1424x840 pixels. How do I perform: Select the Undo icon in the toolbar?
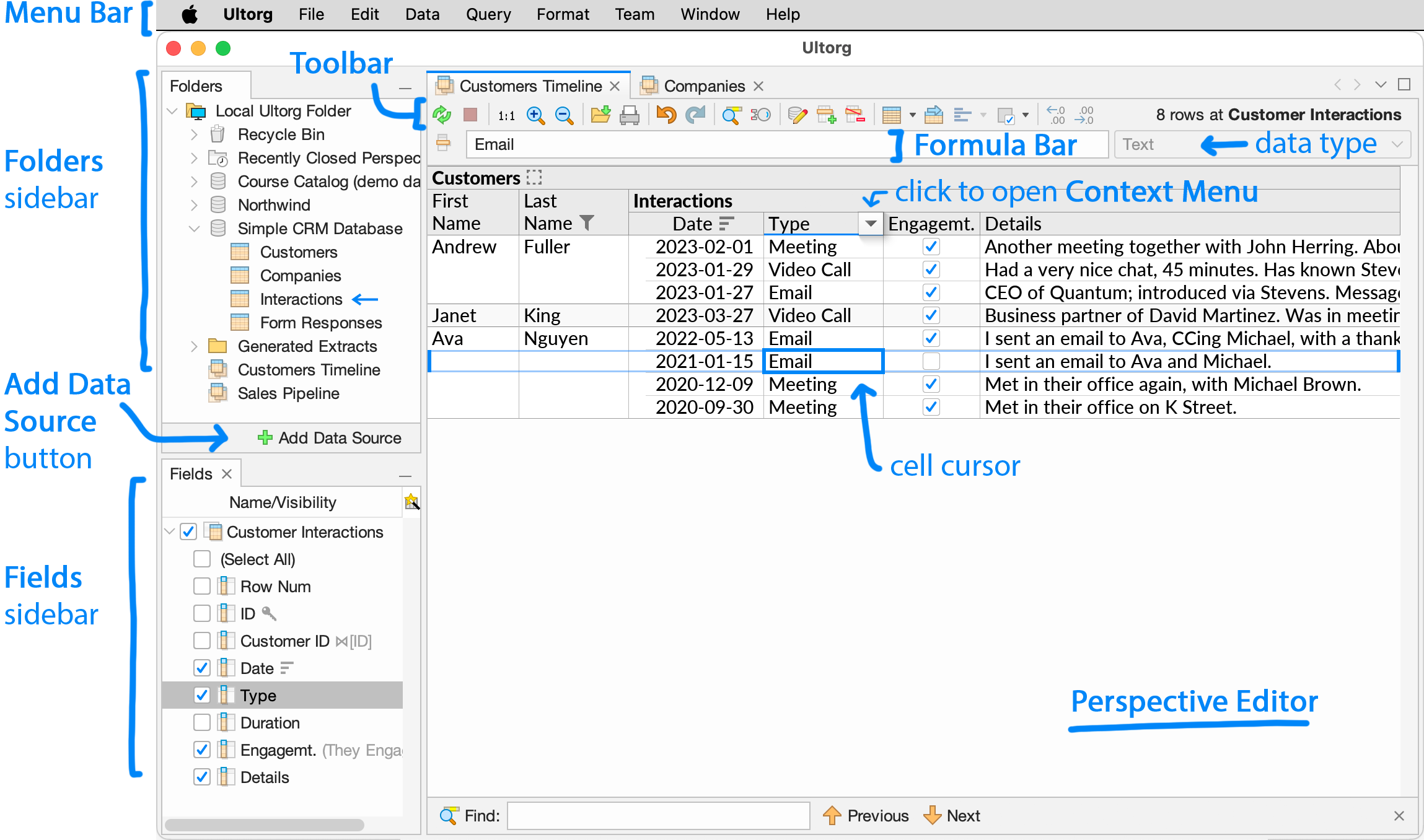click(x=666, y=115)
